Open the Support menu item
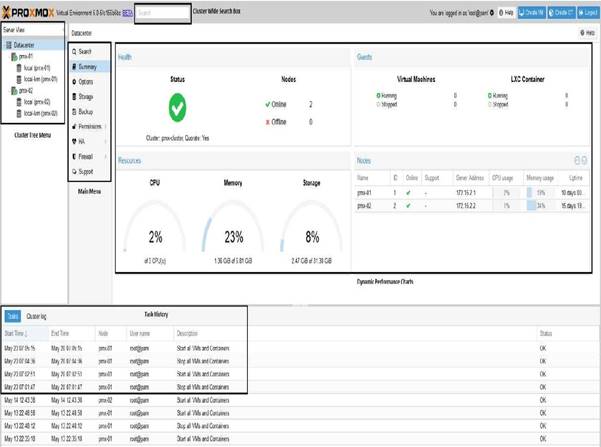Screen dimensions: 601x447 pos(90,171)
